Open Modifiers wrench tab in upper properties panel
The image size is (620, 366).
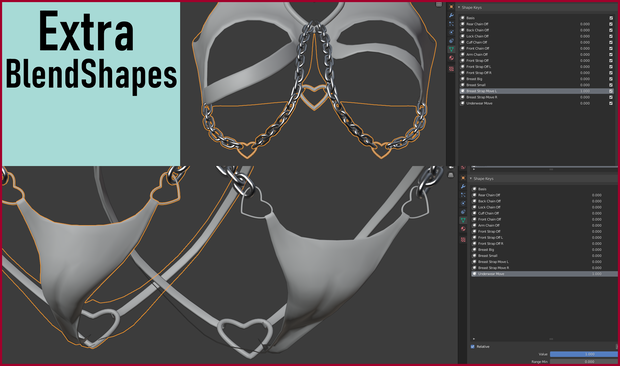(451, 15)
